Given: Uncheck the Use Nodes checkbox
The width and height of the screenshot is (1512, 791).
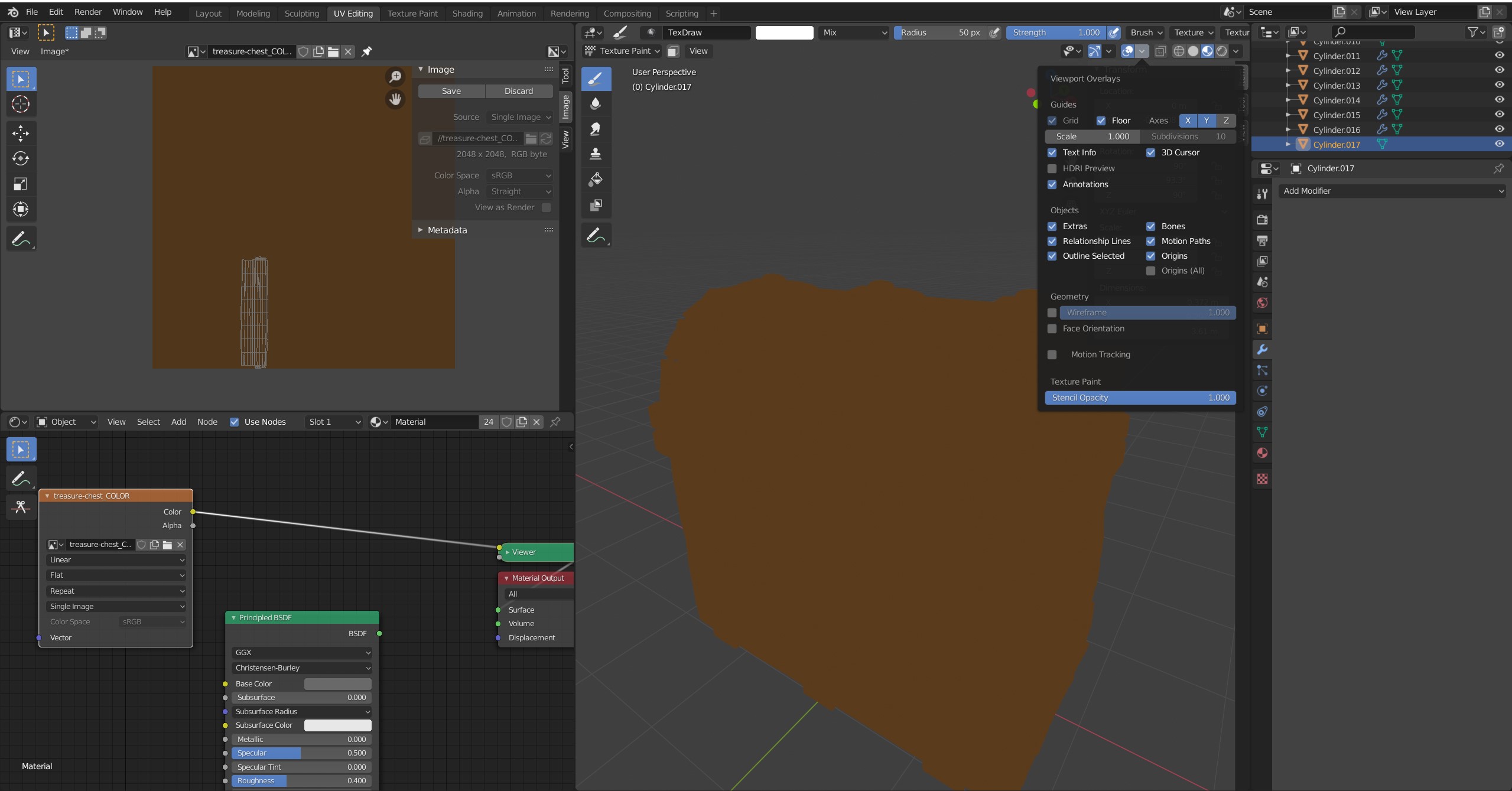Looking at the screenshot, I should tap(235, 422).
